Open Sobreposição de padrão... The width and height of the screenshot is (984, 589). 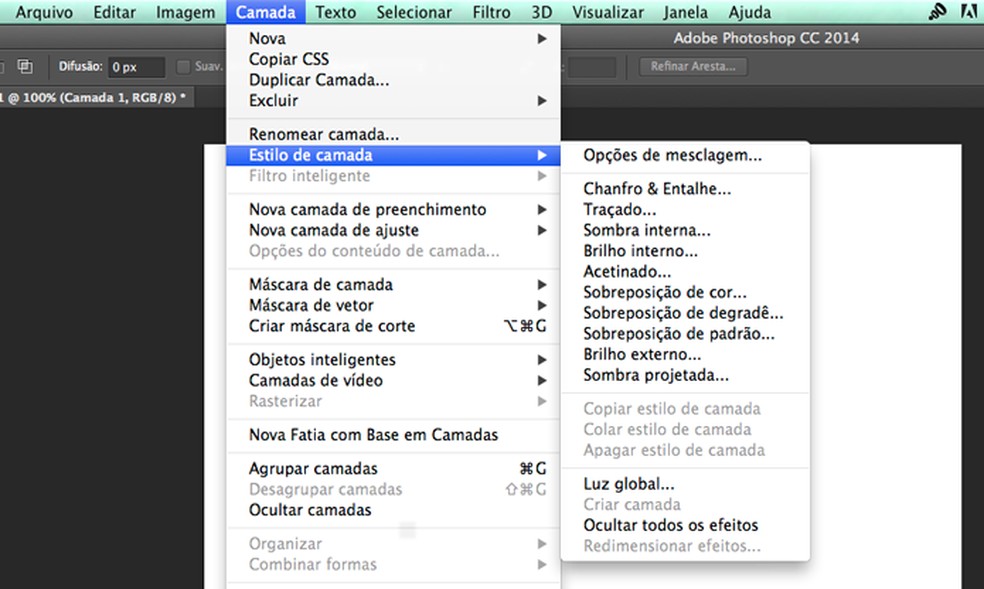(685, 334)
